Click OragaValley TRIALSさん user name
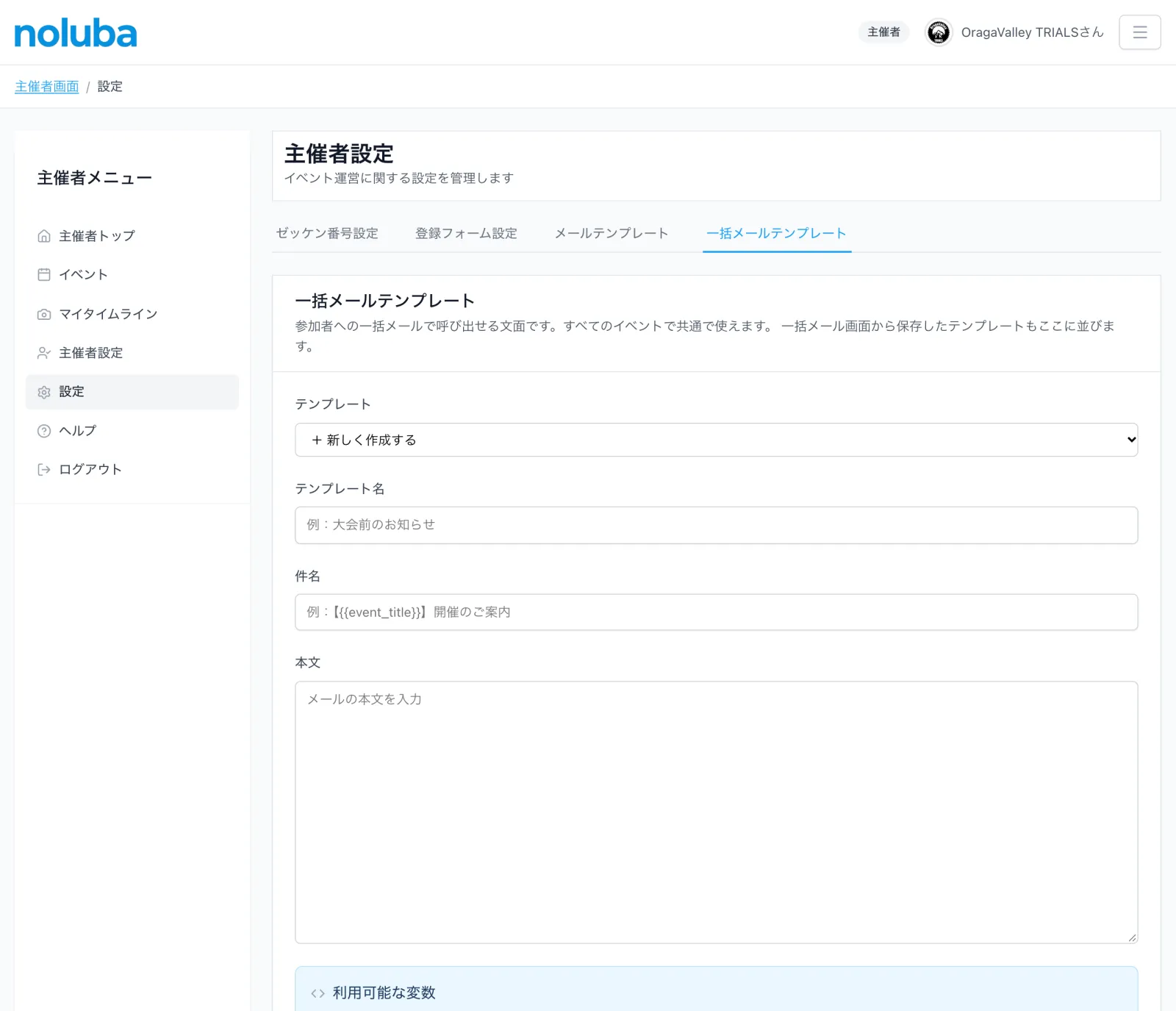The image size is (1176, 1011). [1032, 32]
